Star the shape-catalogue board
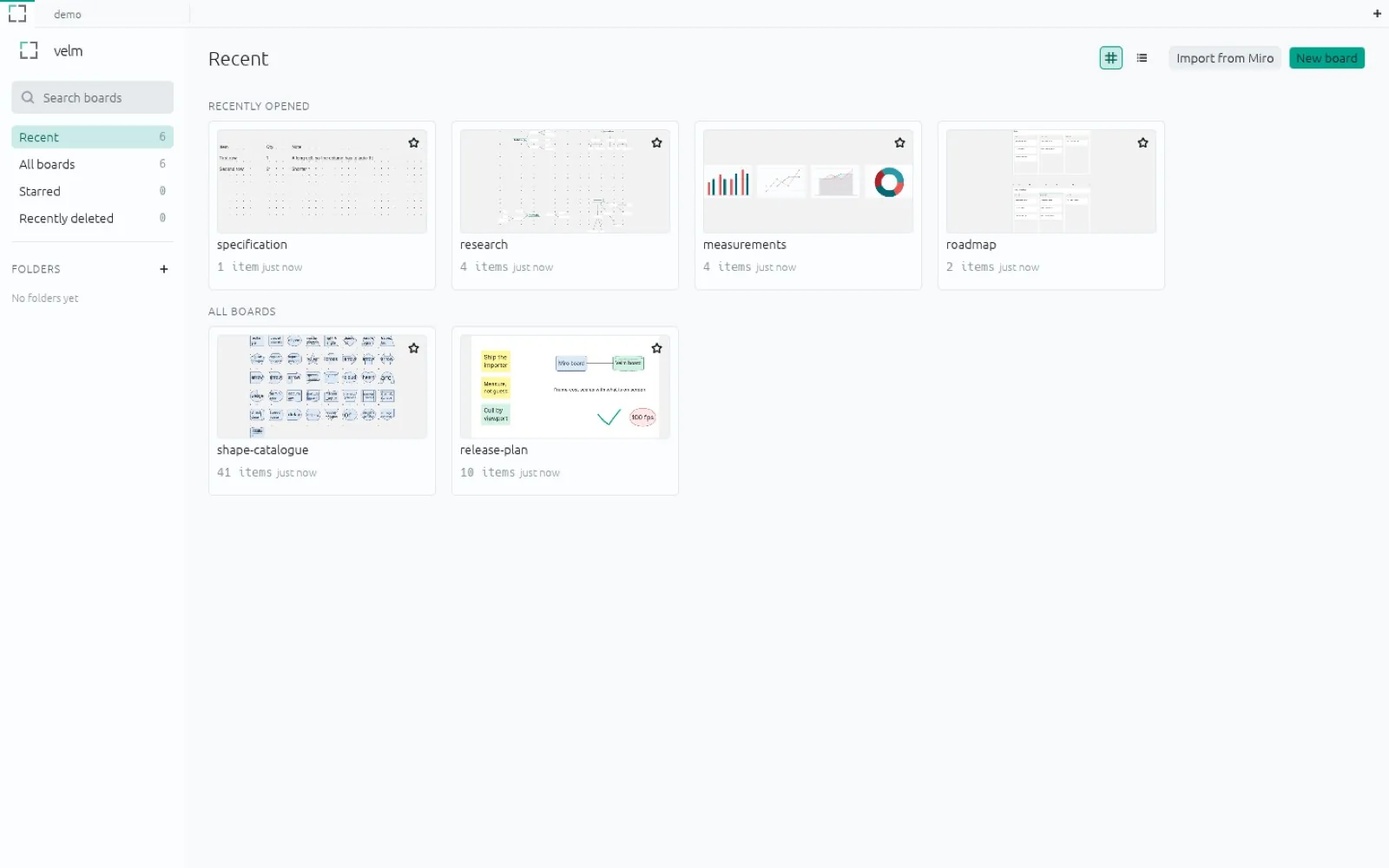This screenshot has width=1389, height=868. 414,348
